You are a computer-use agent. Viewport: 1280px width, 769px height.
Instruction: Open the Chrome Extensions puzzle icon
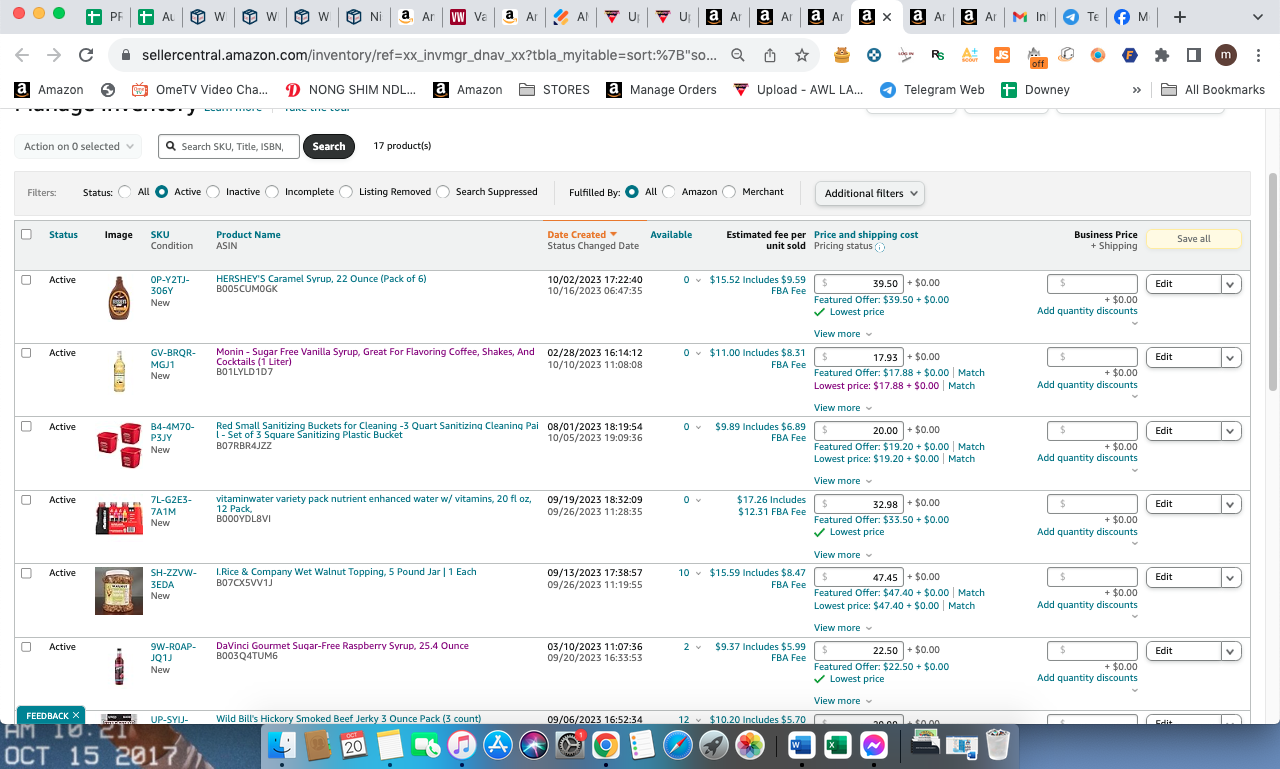(1162, 55)
